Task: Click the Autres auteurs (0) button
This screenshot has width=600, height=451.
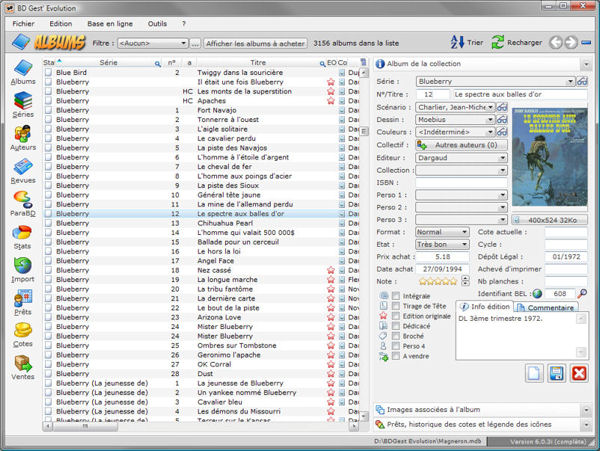Action: 461,145
